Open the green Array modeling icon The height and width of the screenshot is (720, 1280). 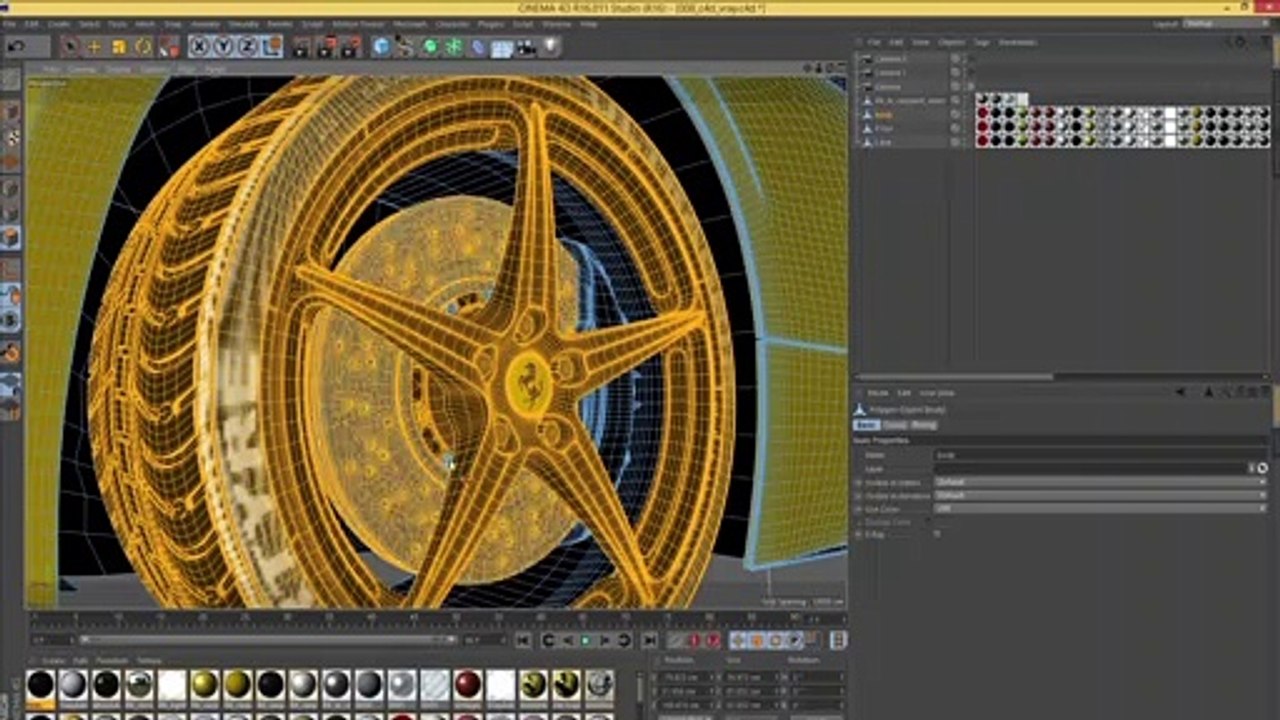(454, 46)
